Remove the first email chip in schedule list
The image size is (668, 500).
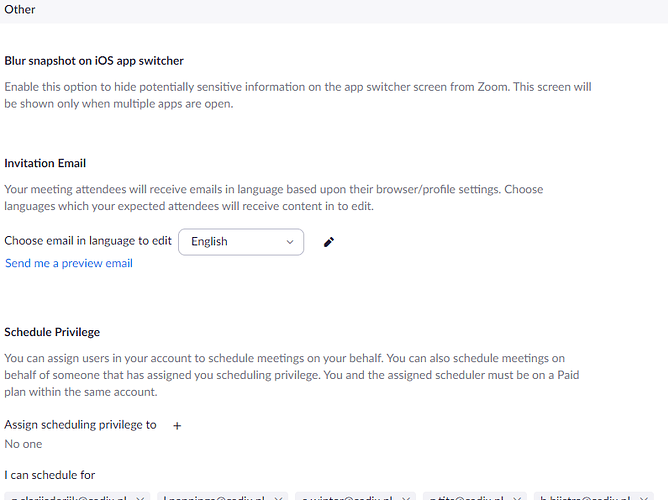(138, 497)
